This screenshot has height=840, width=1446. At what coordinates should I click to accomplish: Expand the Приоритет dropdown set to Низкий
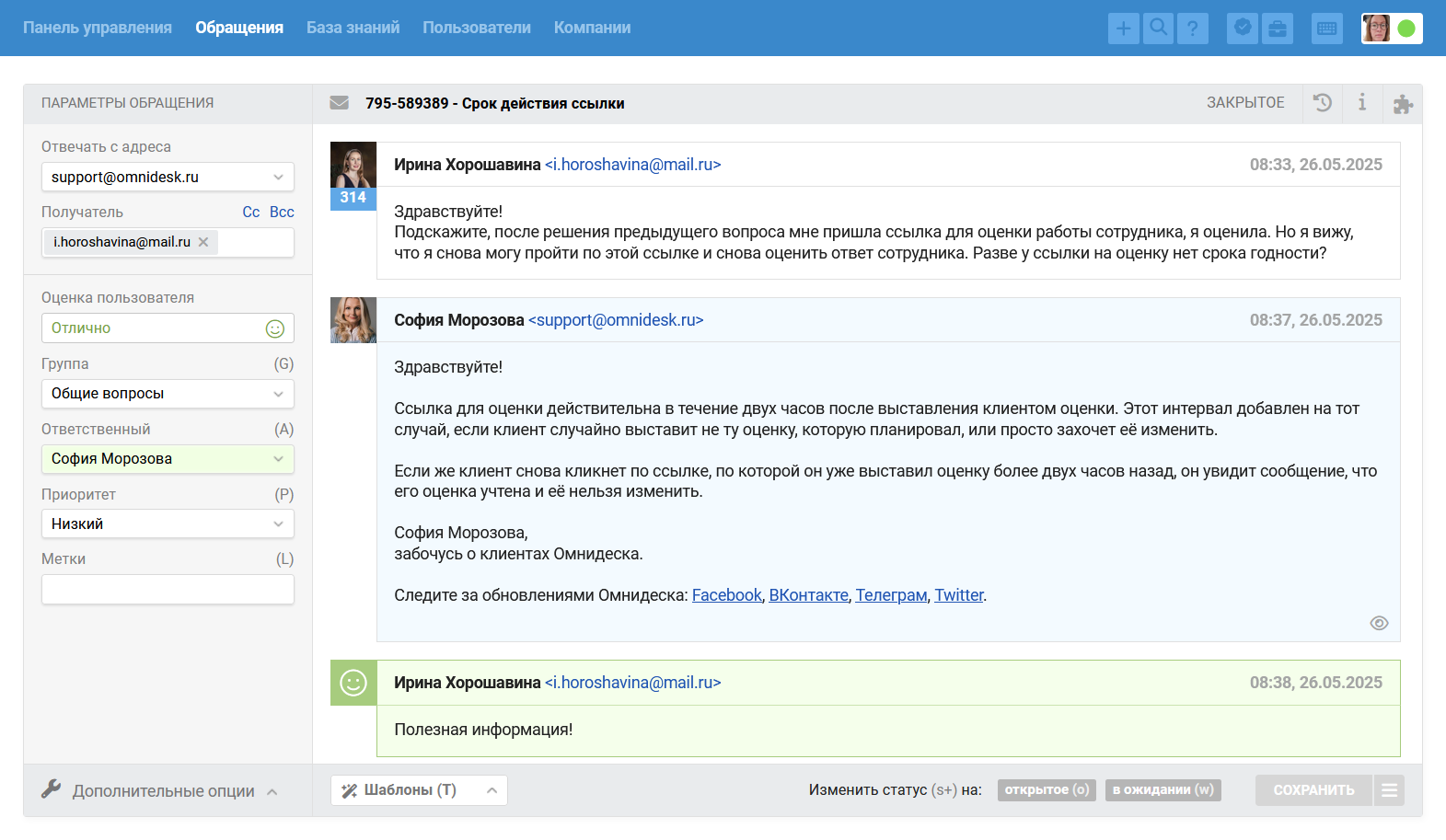(168, 524)
